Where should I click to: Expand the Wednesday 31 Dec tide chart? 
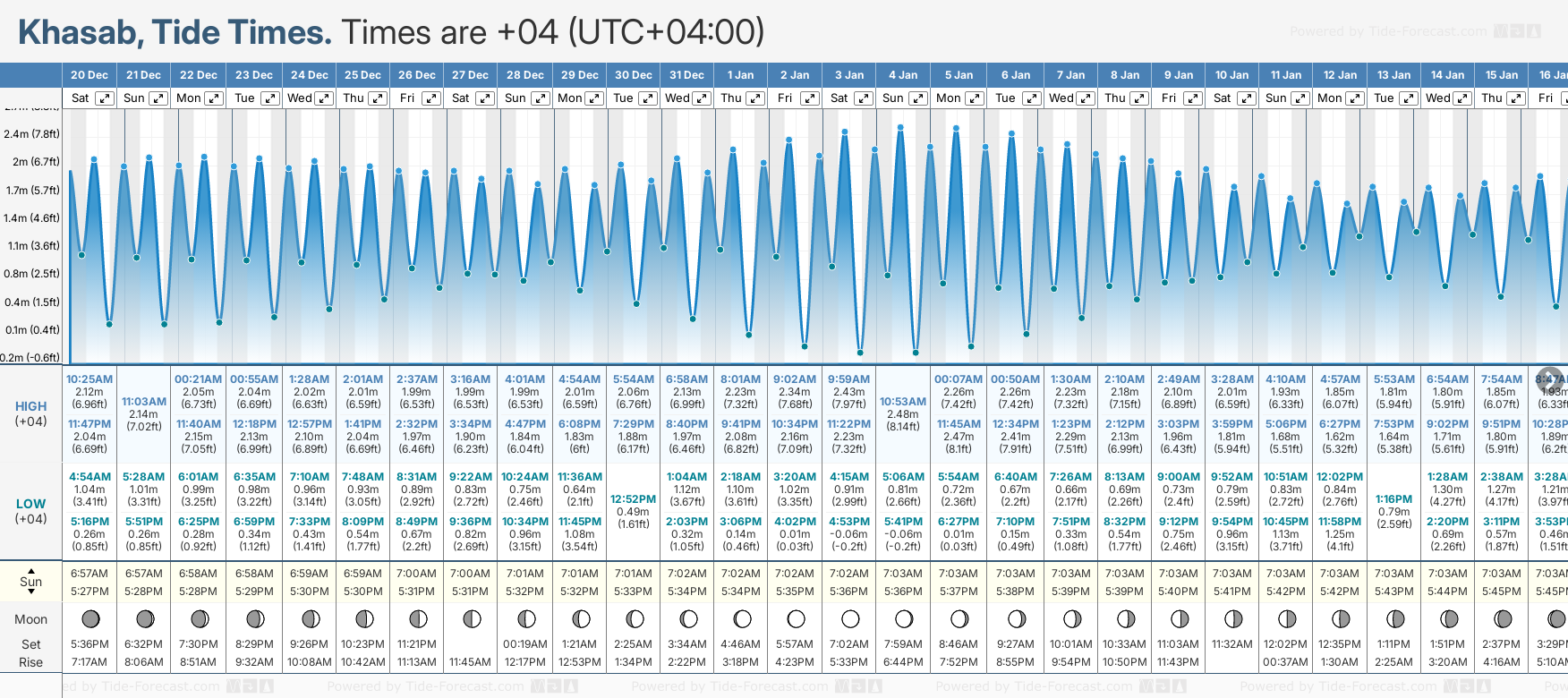[x=702, y=98]
